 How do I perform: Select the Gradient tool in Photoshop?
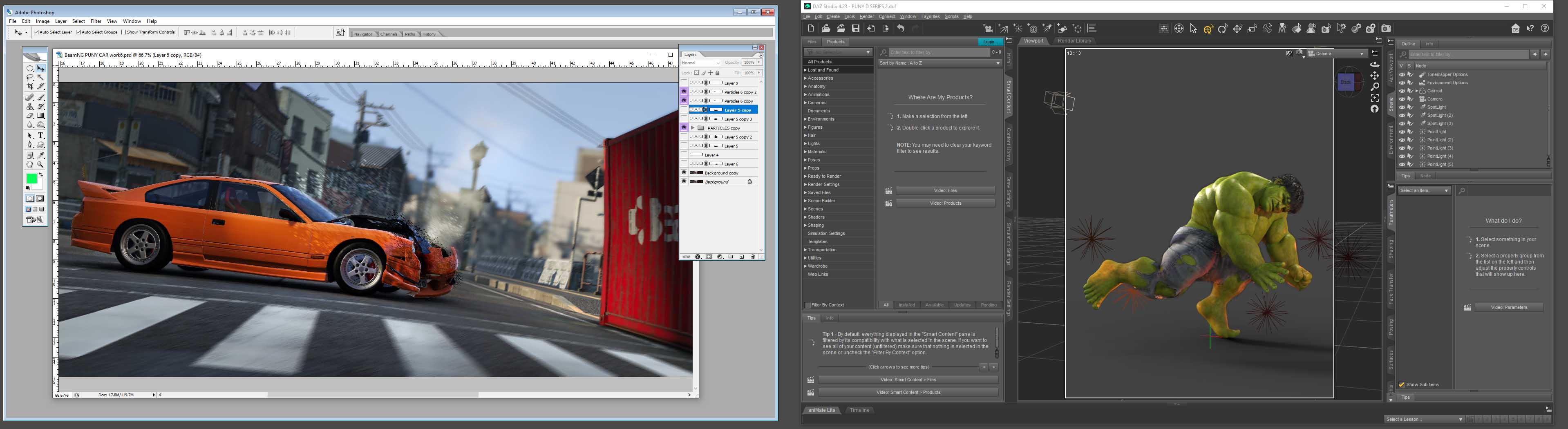(41, 116)
